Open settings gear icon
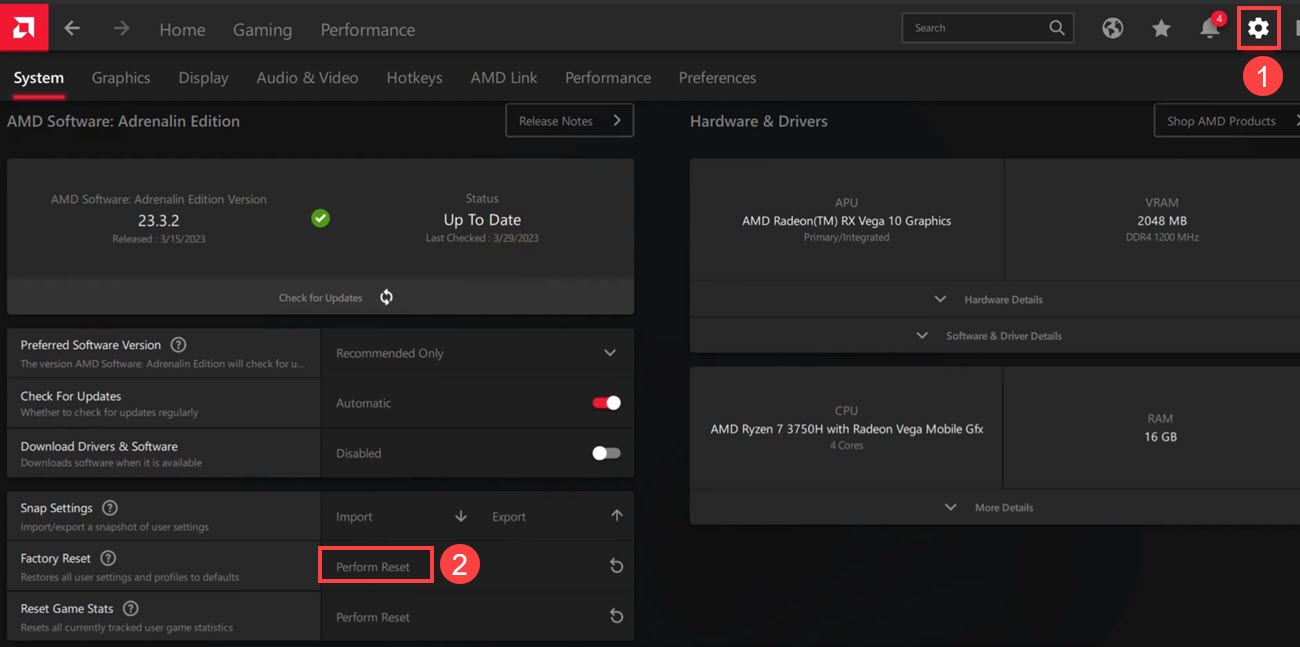 coord(1258,28)
